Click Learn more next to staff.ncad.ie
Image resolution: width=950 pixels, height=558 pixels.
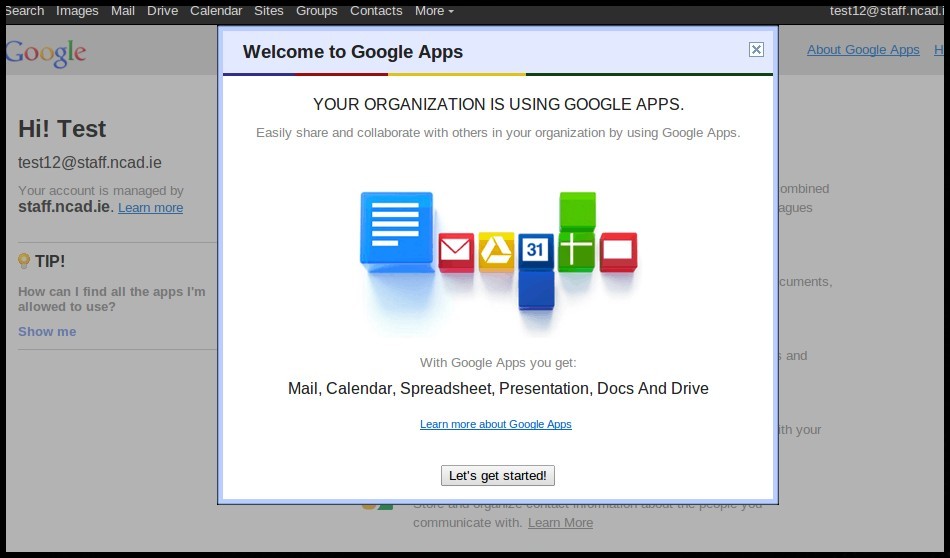pyautogui.click(x=150, y=208)
